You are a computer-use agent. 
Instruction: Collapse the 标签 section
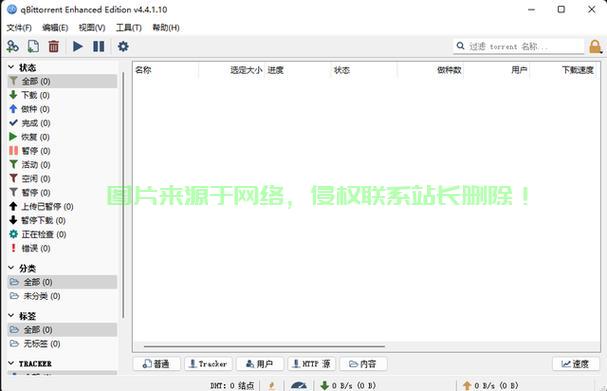11,316
